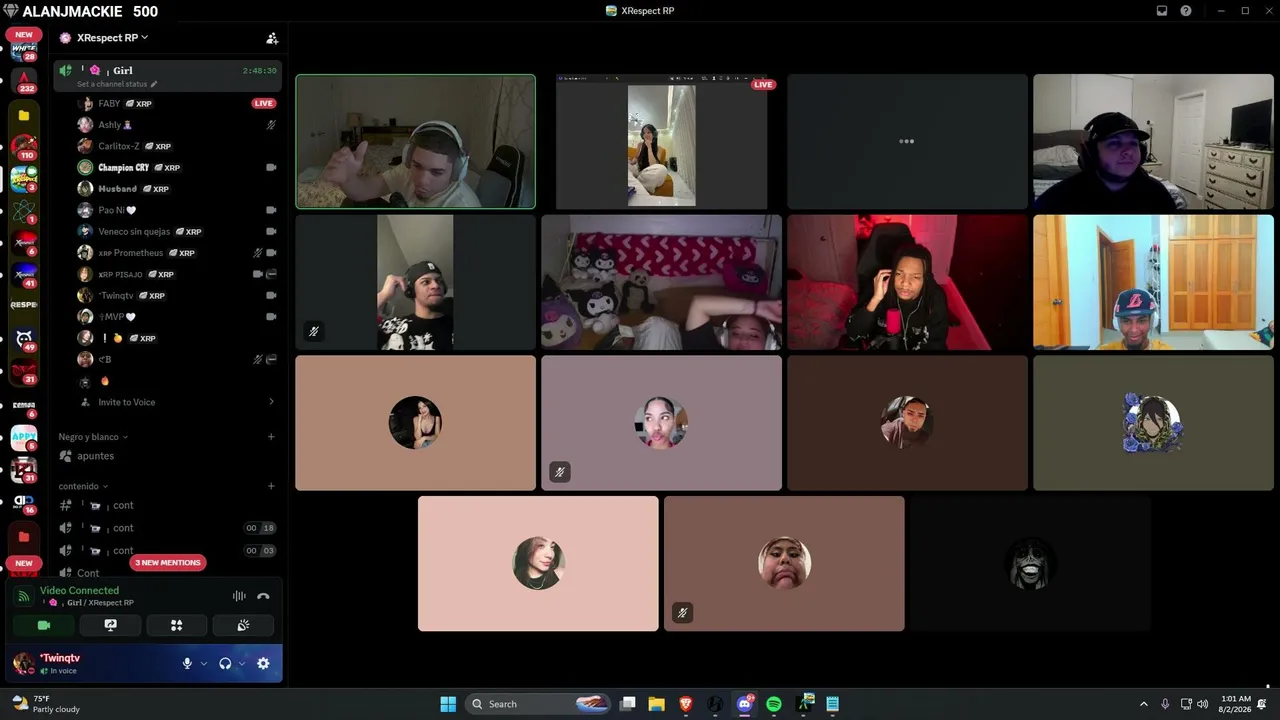Open the invite people icon beside XRespect RP
The width and height of the screenshot is (1280, 720).
pos(272,38)
